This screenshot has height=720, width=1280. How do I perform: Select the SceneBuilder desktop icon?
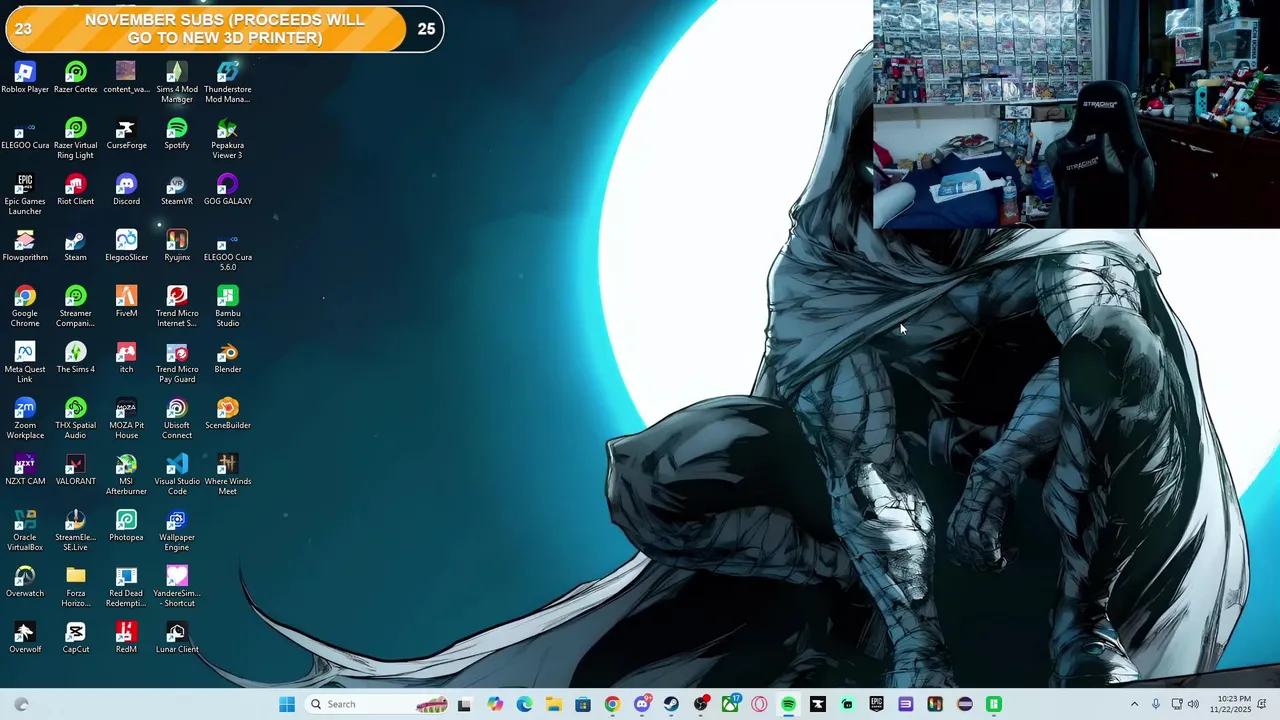pos(228,414)
